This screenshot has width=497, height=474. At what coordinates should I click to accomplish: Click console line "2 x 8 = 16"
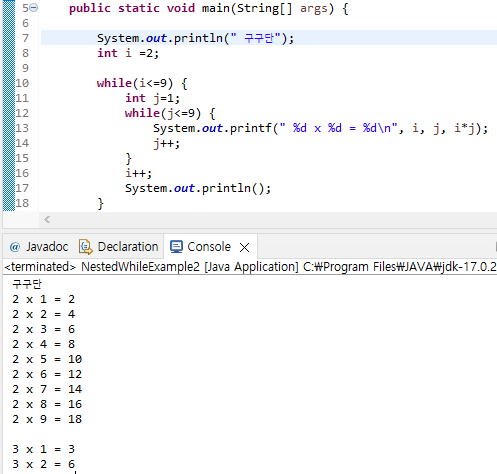point(47,404)
